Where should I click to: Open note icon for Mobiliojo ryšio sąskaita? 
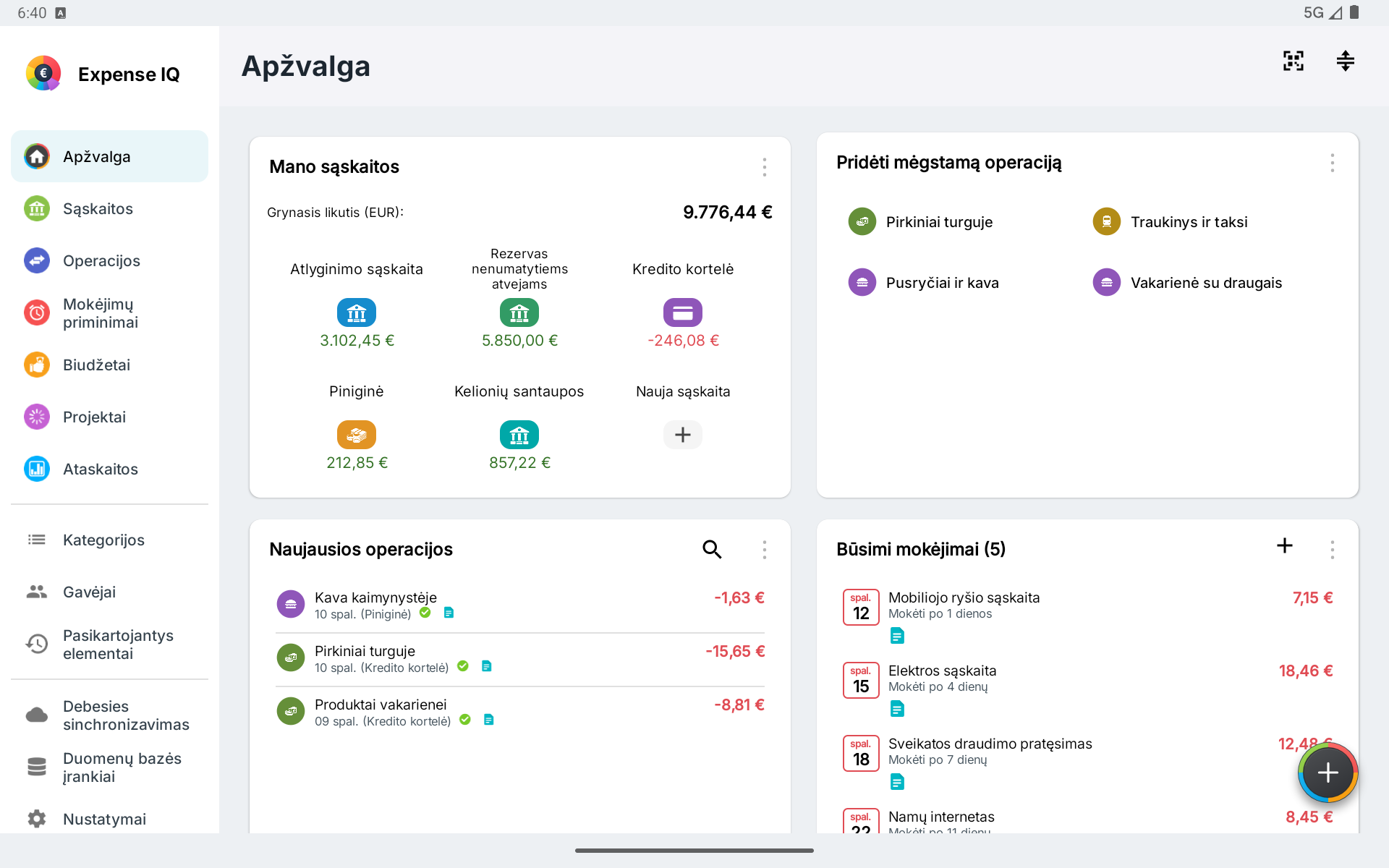[x=897, y=636]
